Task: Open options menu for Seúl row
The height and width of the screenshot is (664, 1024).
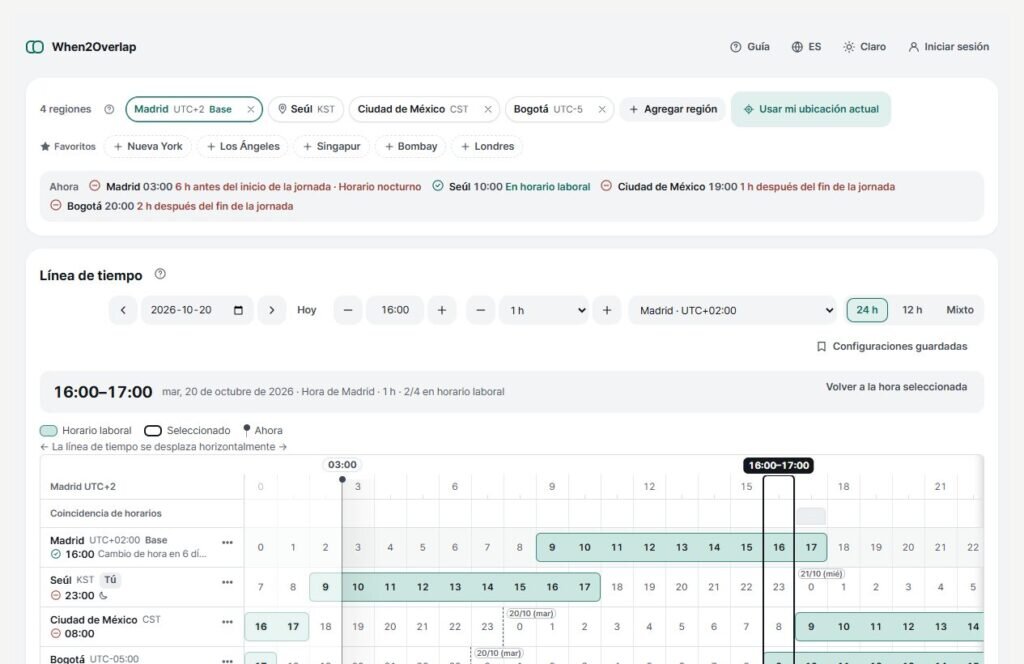Action: point(227,582)
